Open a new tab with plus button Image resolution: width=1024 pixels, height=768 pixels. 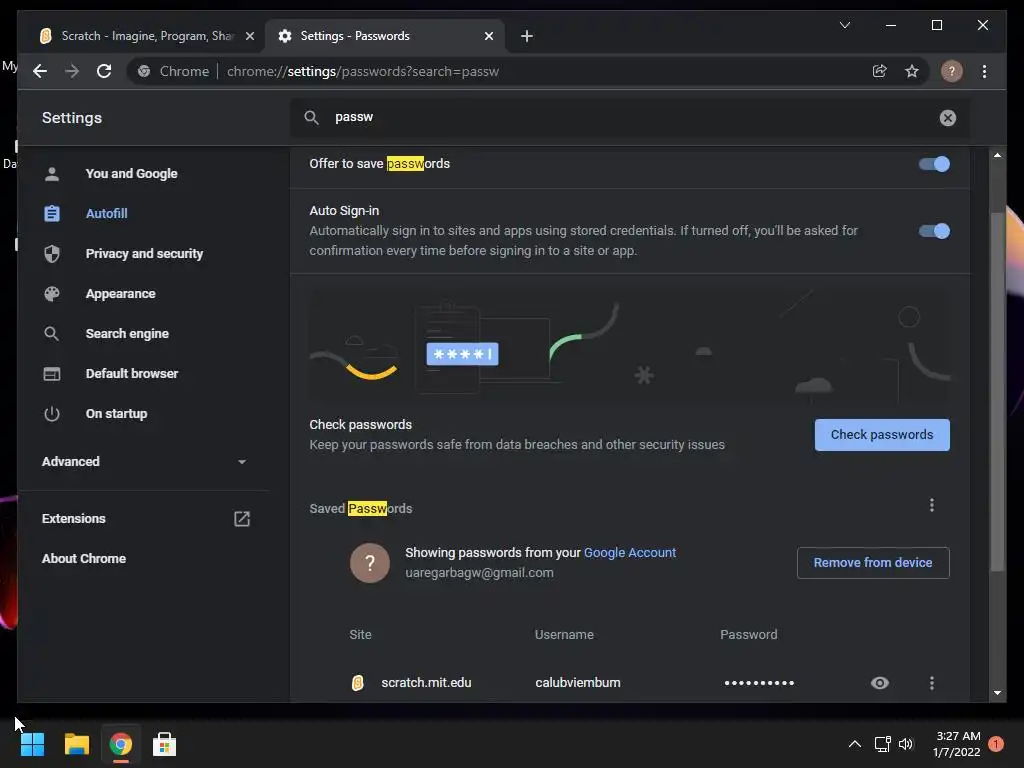[x=527, y=36]
